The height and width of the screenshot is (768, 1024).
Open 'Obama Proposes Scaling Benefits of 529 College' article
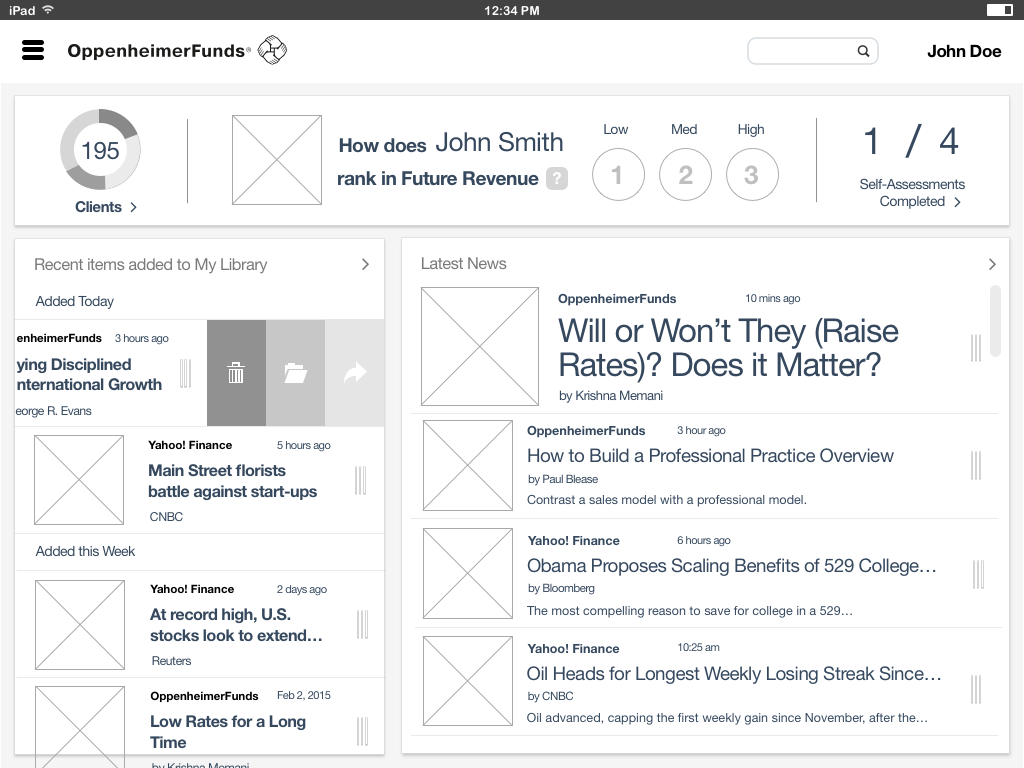point(731,566)
